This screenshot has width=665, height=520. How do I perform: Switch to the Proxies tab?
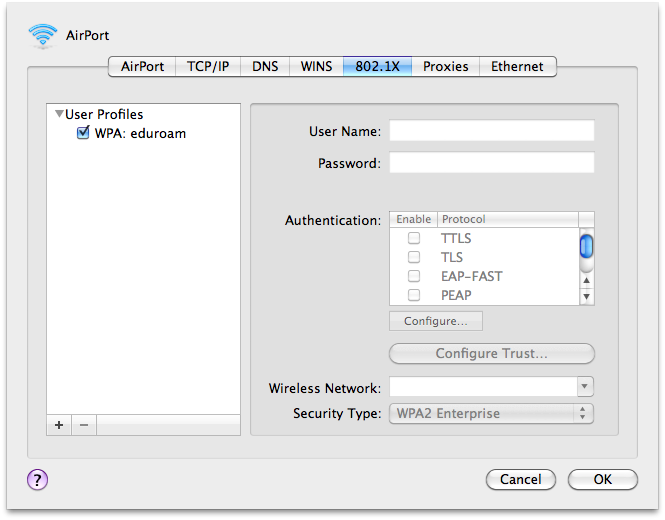[x=446, y=67]
